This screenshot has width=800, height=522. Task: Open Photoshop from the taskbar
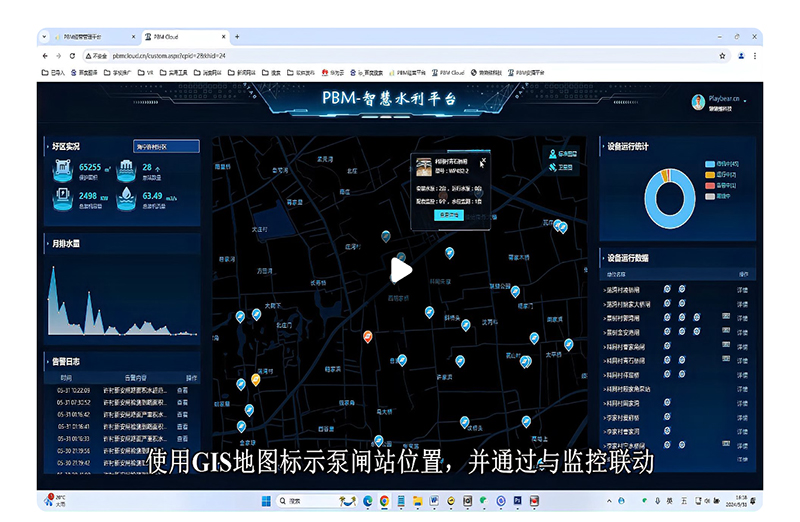click(517, 501)
